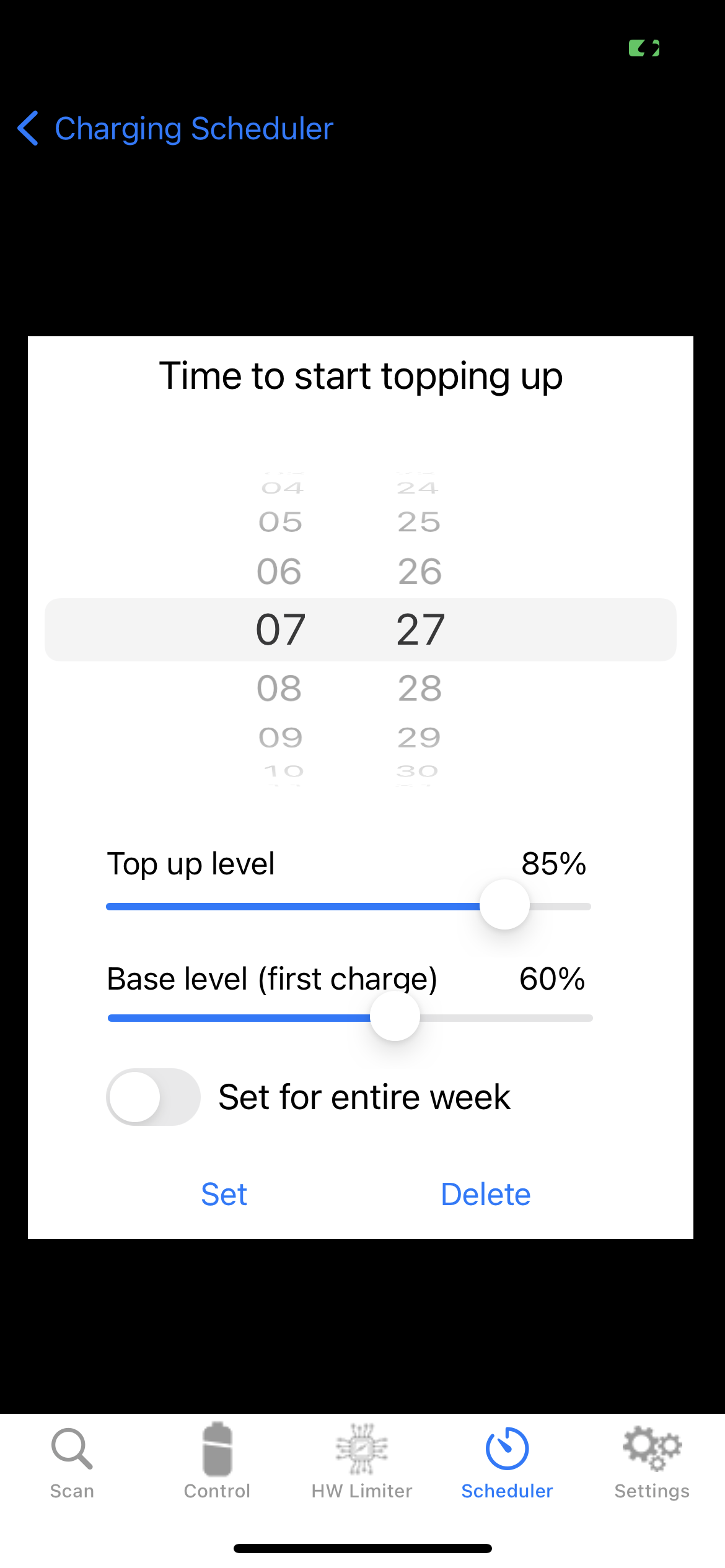This screenshot has height=1568, width=725.
Task: Tap the back chevron icon
Action: pyautogui.click(x=29, y=129)
